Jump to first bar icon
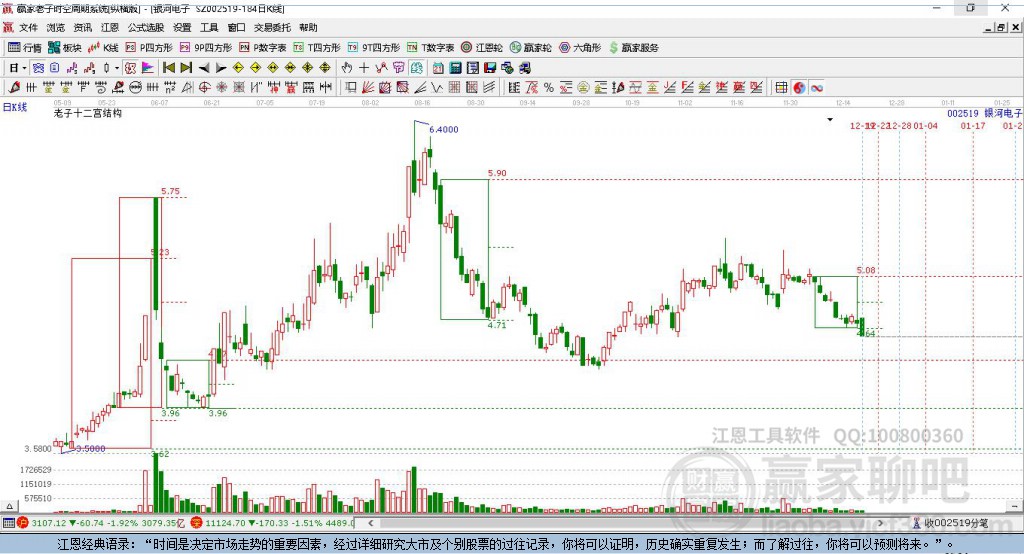Viewport: 1024px width, 554px height. (x=168, y=68)
